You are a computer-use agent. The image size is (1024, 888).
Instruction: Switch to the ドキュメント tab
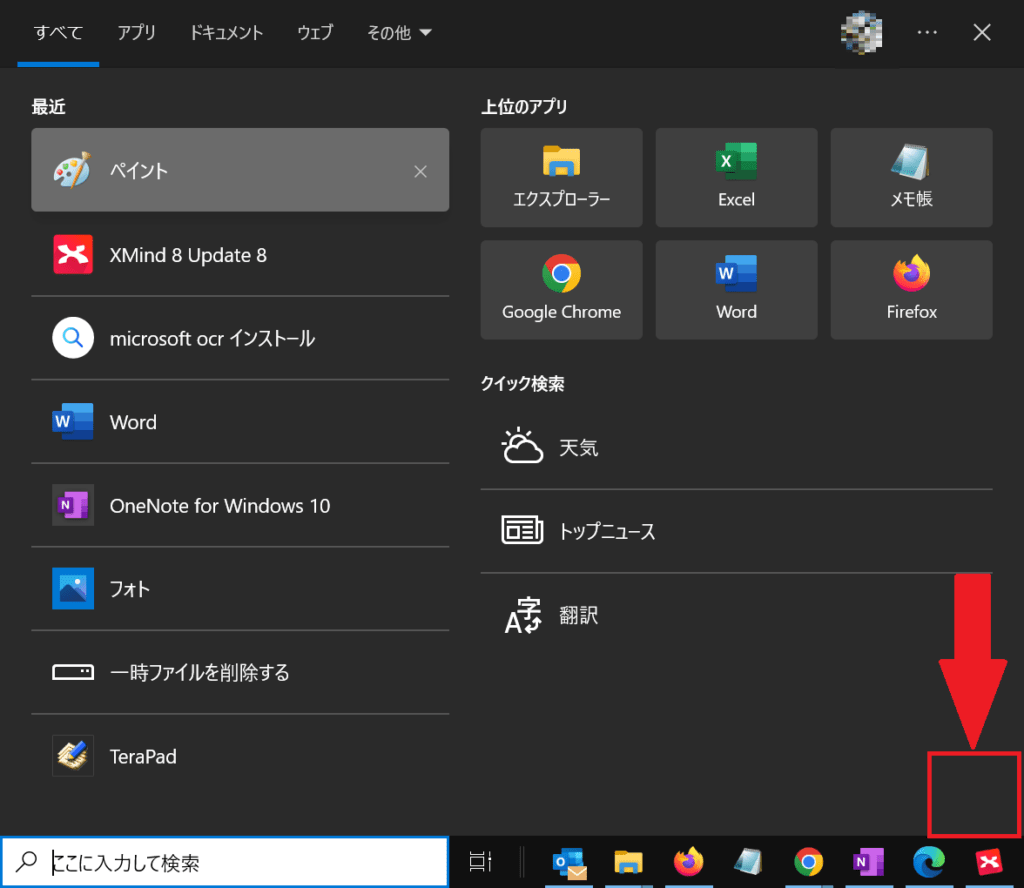click(x=225, y=32)
